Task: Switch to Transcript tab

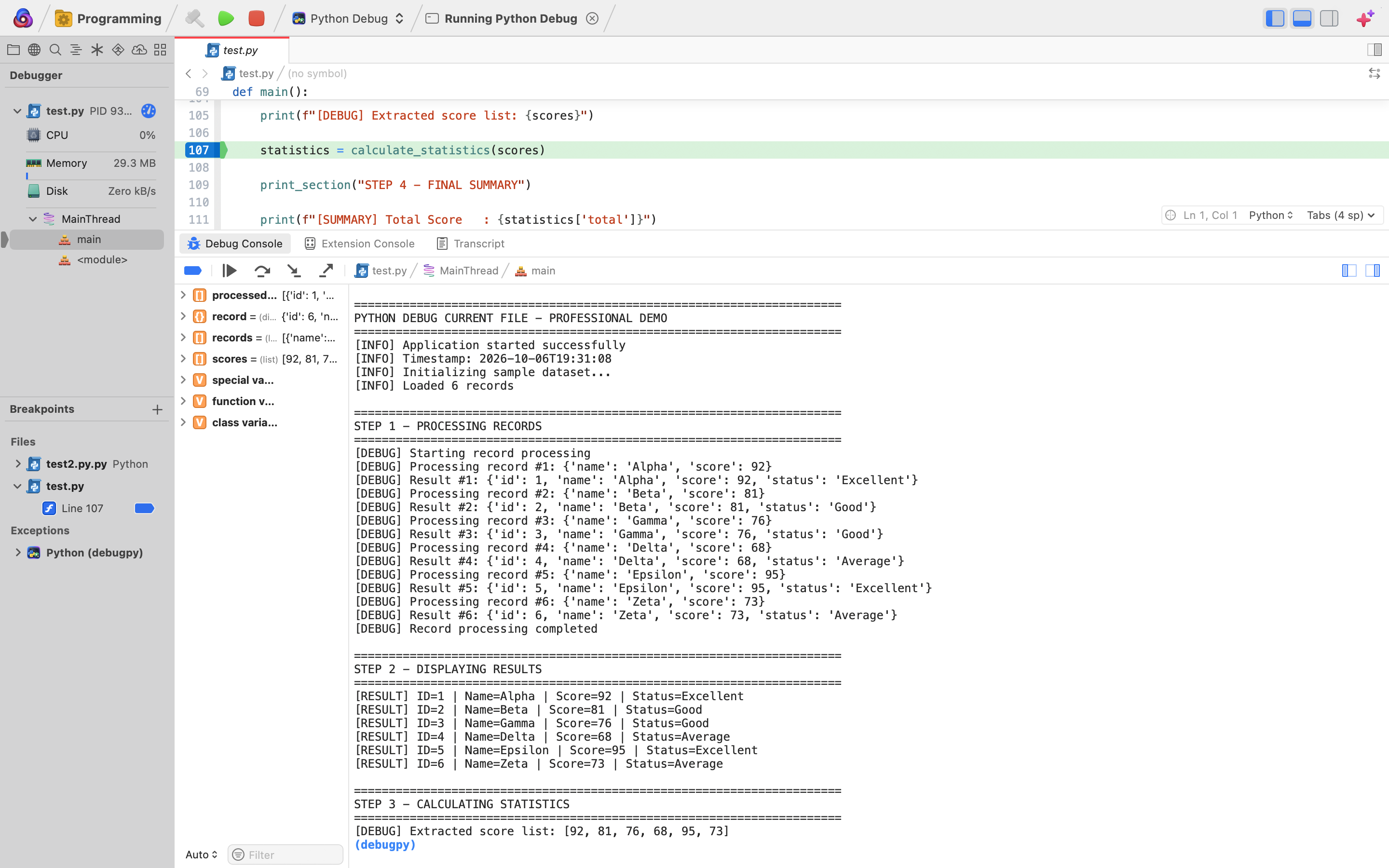Action: pos(471,244)
